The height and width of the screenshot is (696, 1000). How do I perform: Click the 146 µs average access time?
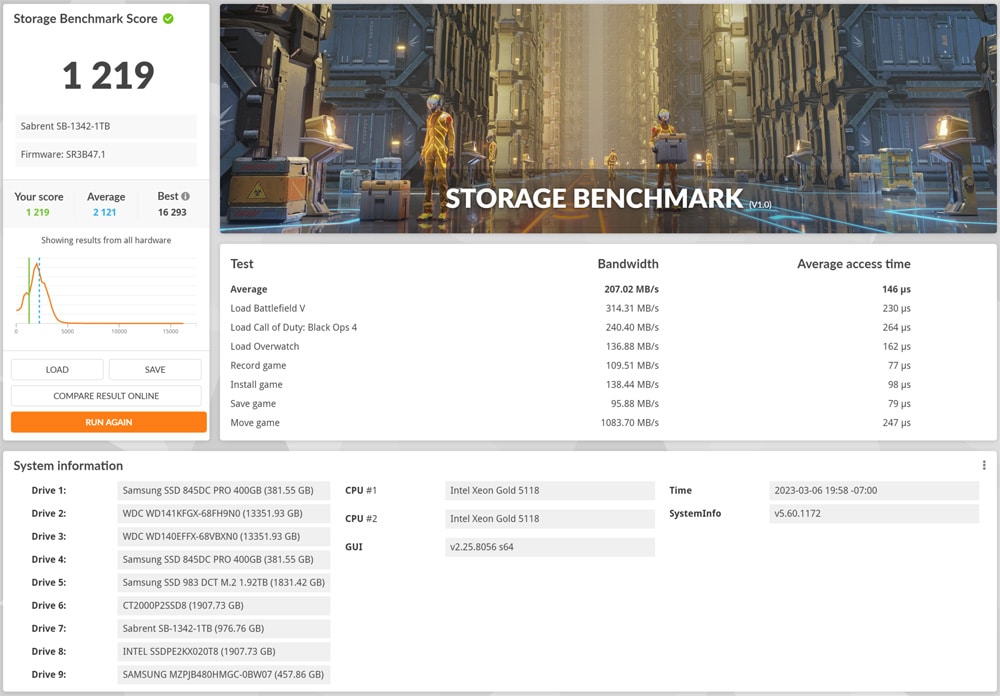(x=896, y=289)
